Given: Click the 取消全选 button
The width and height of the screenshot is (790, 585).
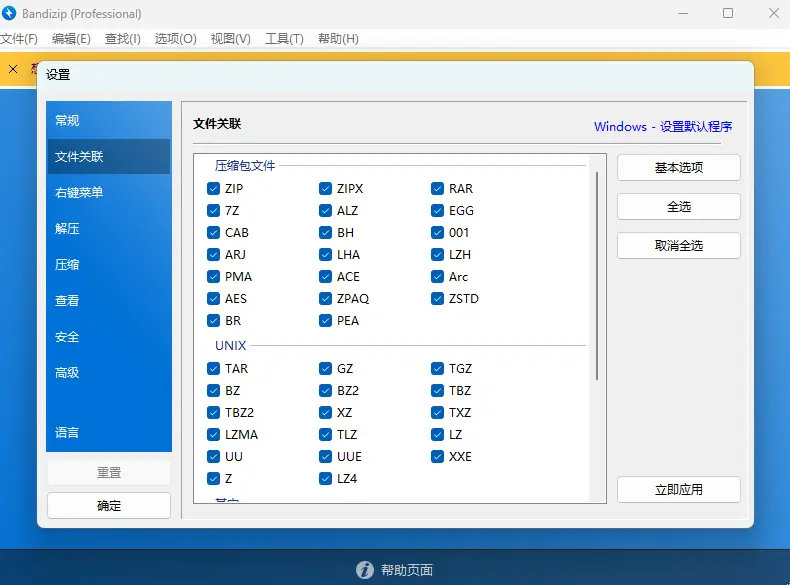Looking at the screenshot, I should tap(679, 245).
